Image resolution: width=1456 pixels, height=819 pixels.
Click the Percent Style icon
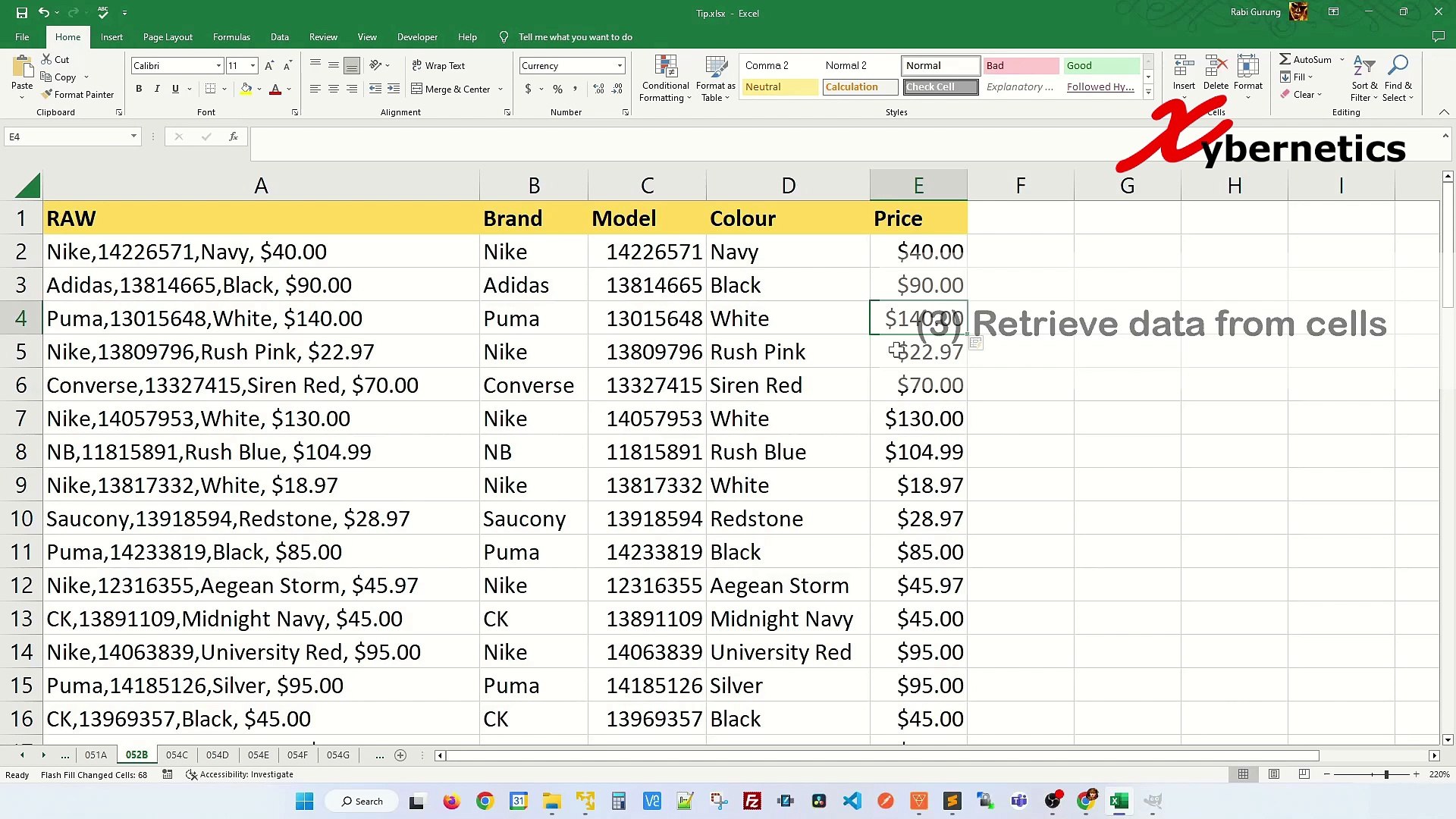(x=557, y=89)
